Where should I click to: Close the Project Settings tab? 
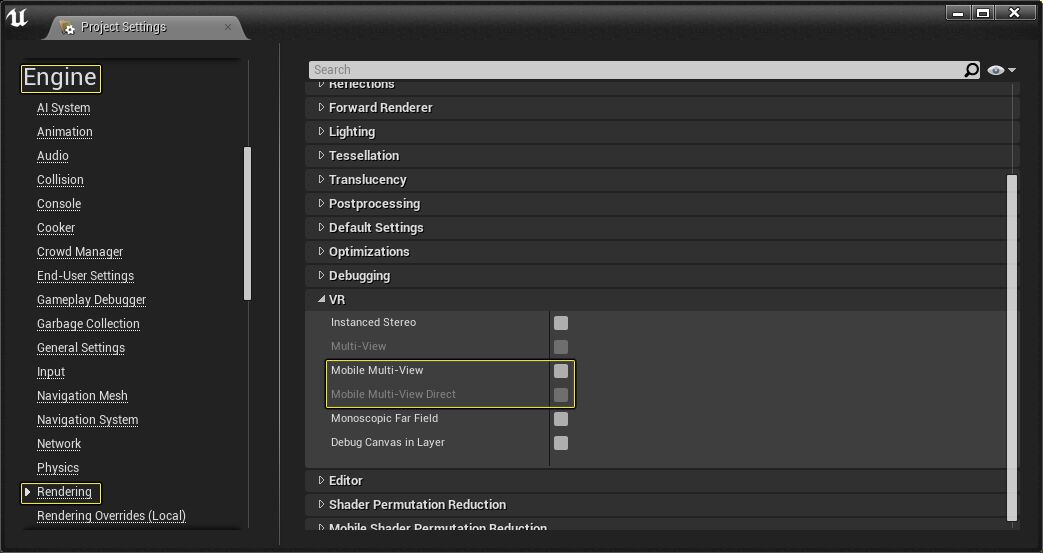point(228,27)
